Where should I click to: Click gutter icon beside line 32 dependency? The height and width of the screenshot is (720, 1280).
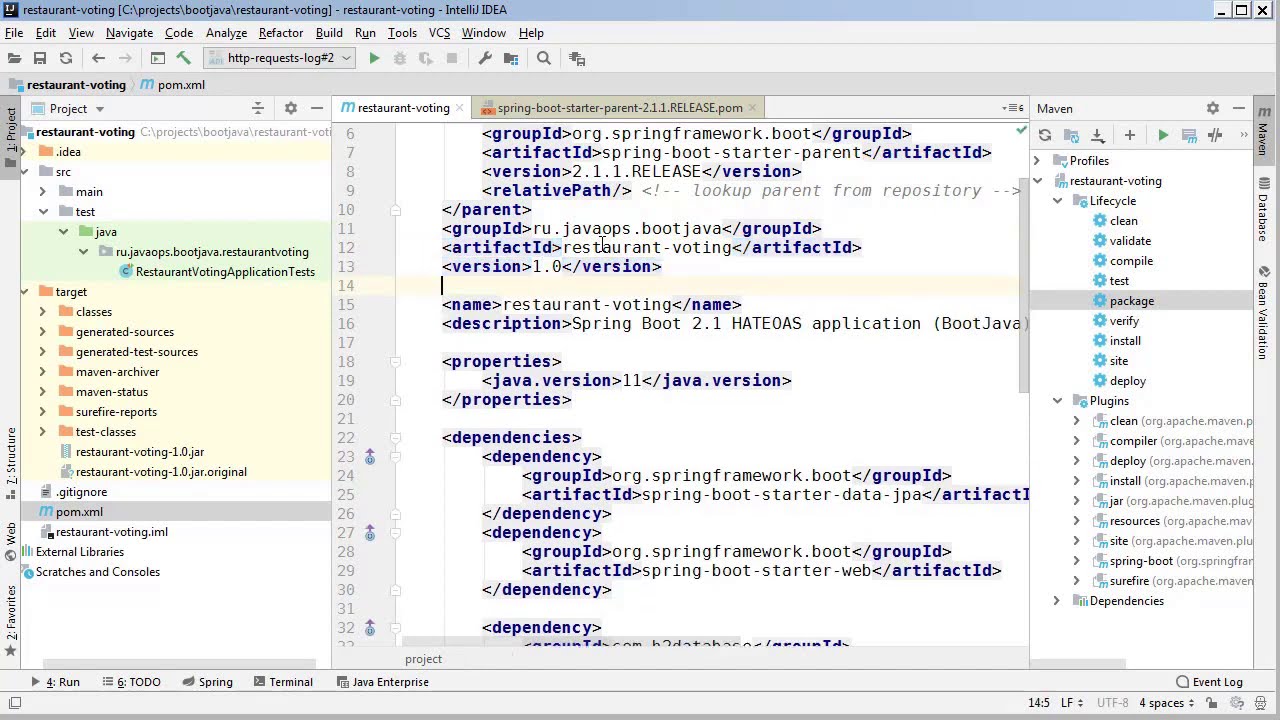[369, 627]
